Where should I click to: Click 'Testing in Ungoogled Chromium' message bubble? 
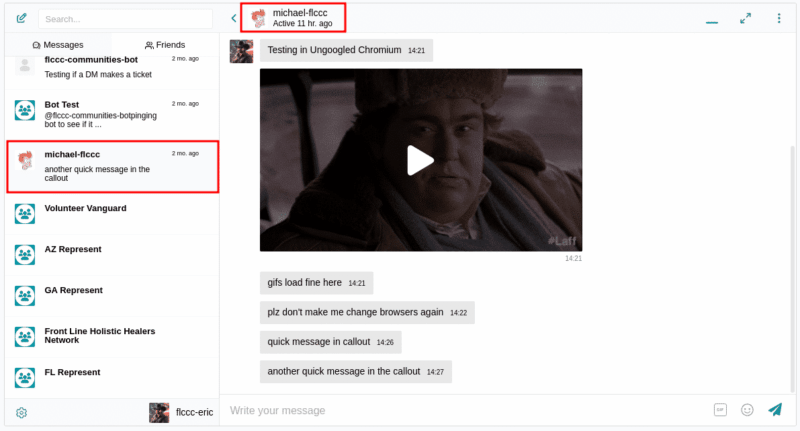(346, 50)
